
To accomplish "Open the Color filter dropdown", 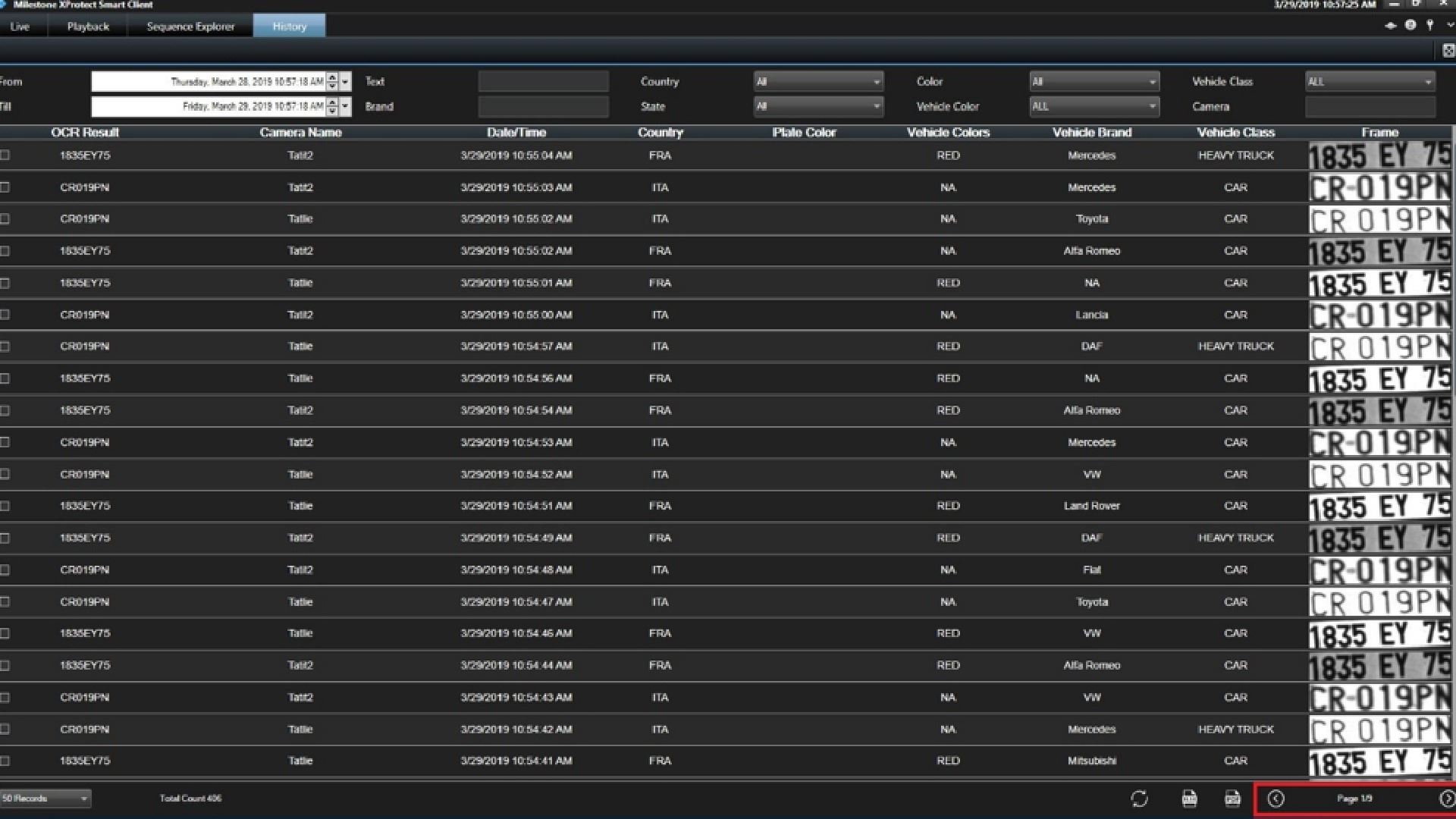I will point(1094,81).
